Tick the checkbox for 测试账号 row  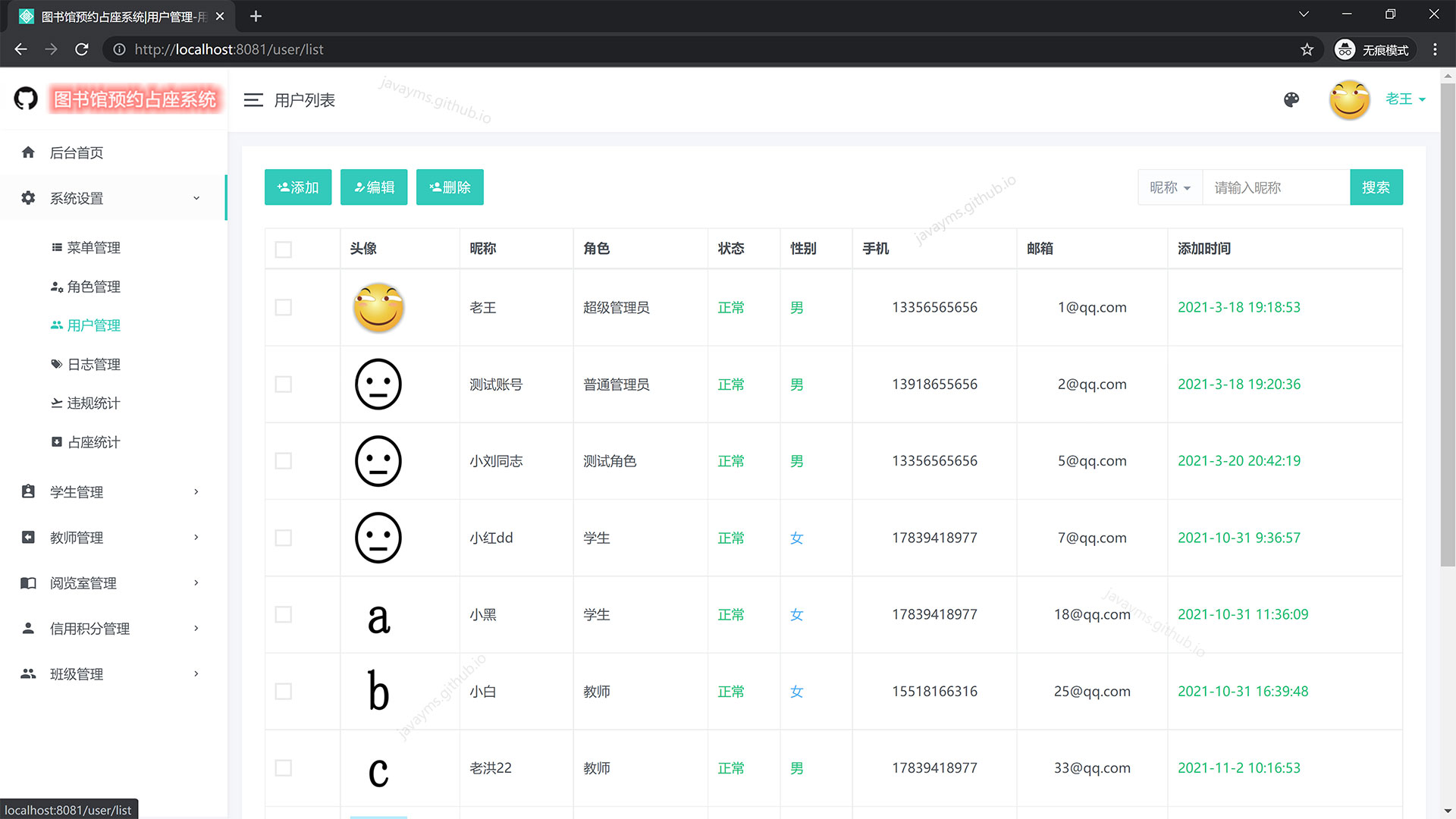[x=284, y=384]
